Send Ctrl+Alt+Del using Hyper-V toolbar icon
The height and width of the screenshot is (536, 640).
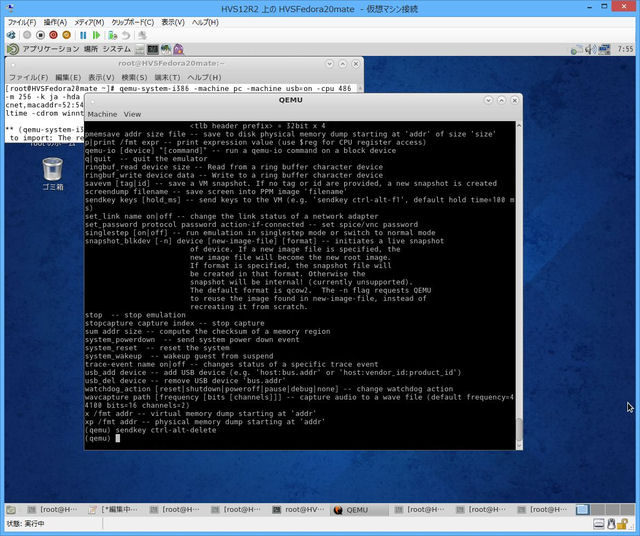tap(11, 35)
